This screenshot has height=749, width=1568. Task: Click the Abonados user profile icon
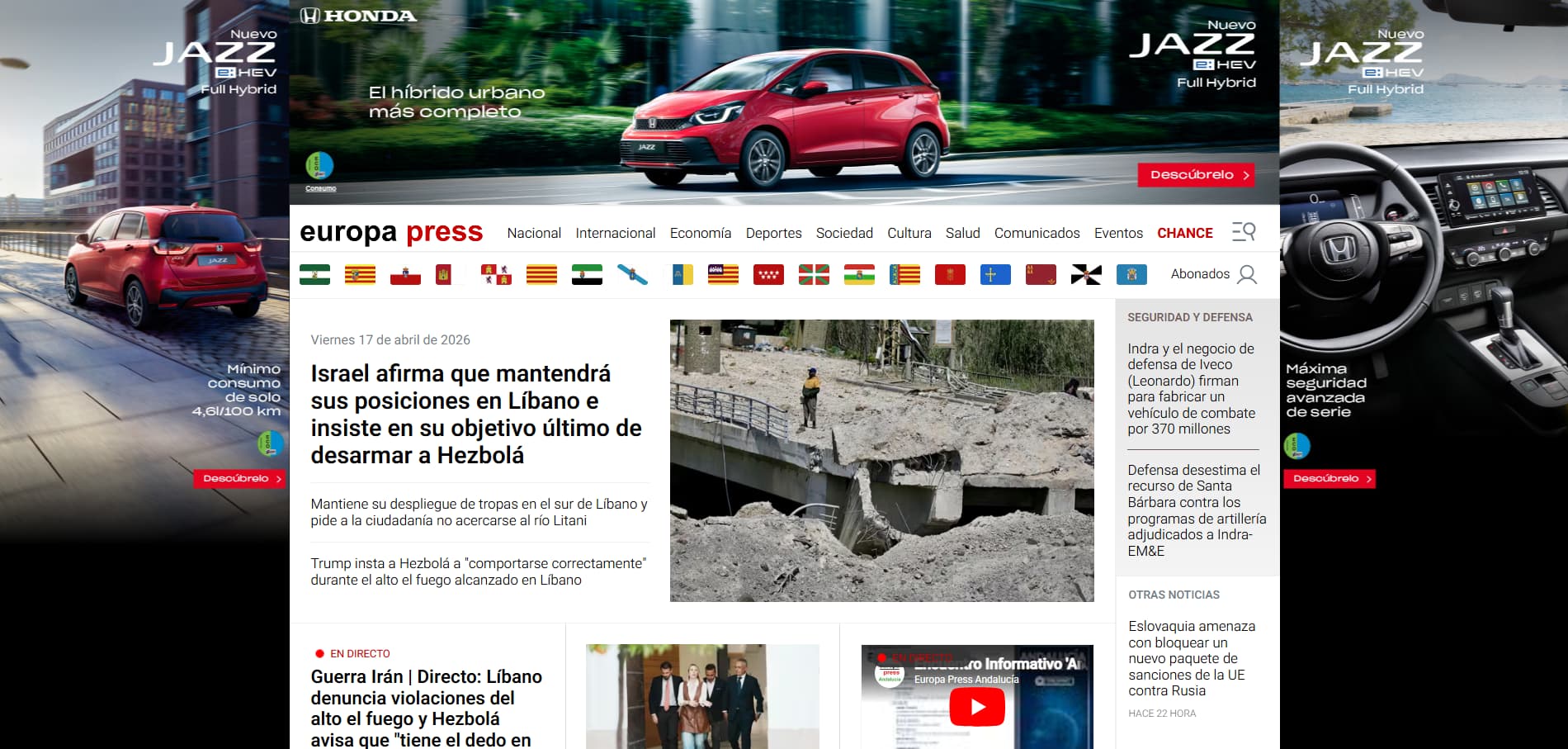click(x=1248, y=274)
